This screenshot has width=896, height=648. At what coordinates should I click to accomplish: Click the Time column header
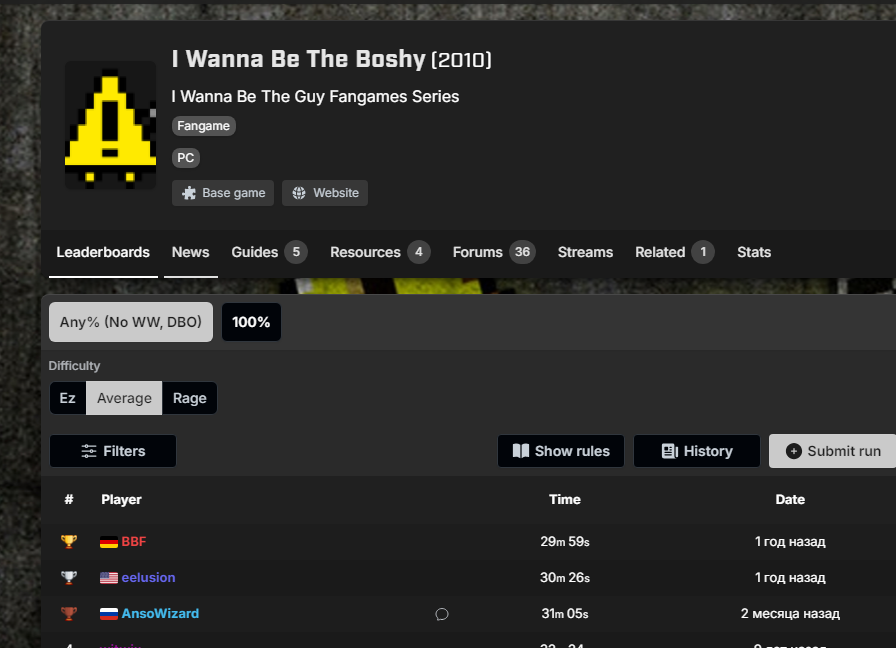coord(565,499)
